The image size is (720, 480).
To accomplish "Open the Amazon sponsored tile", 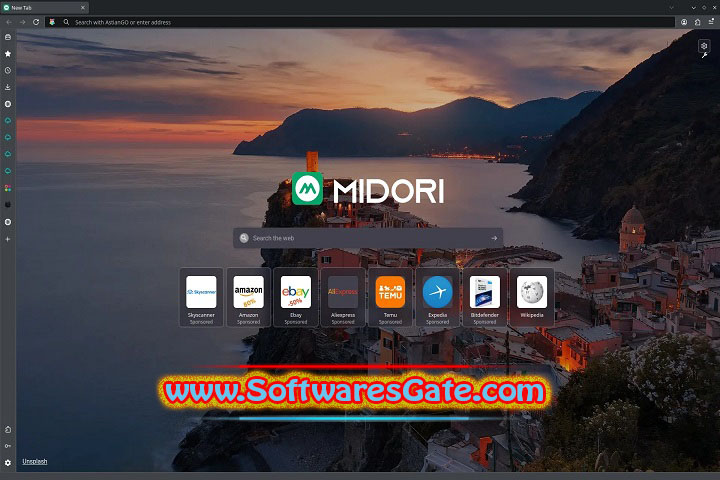I will (x=248, y=298).
